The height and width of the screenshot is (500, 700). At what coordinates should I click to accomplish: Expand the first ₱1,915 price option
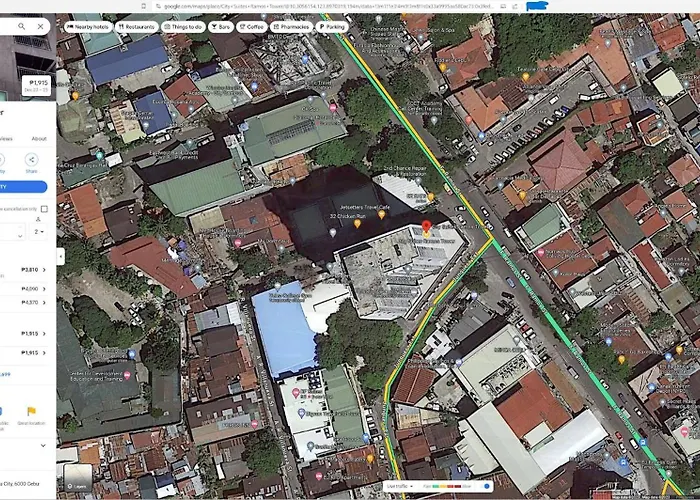44,333
